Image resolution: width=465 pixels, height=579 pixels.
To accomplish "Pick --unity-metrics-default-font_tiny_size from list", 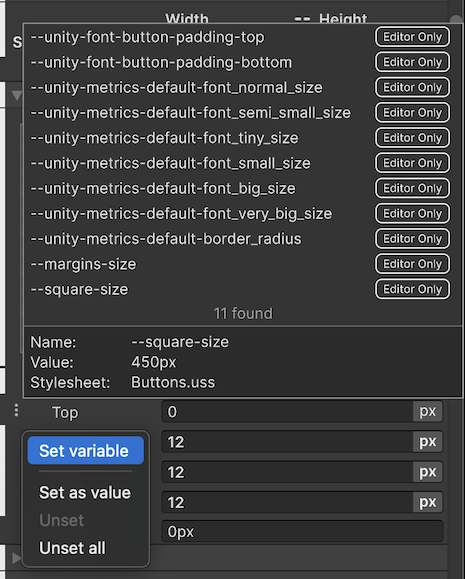I will [x=242, y=138].
